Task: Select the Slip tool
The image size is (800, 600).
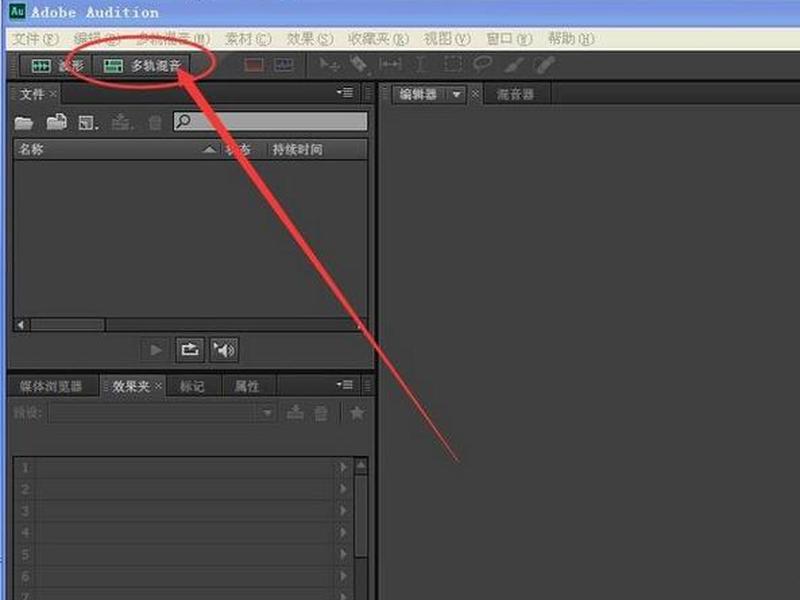Action: click(390, 65)
